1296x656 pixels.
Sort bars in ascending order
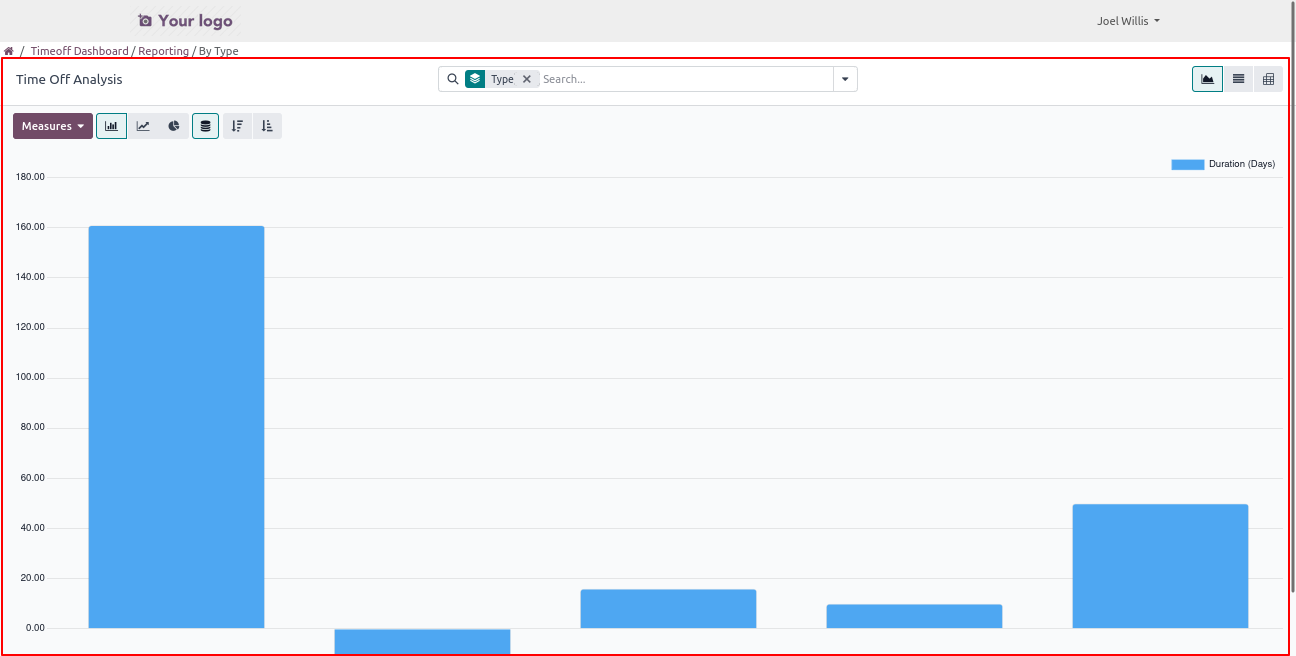[x=267, y=126]
